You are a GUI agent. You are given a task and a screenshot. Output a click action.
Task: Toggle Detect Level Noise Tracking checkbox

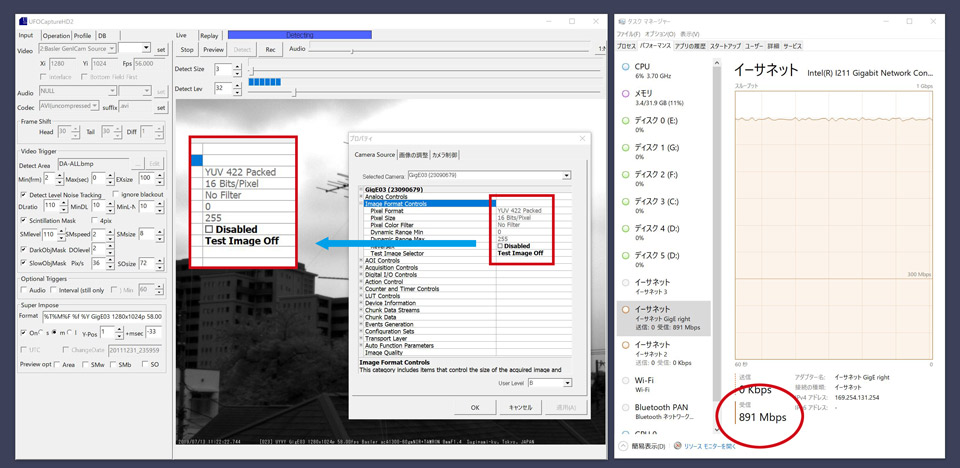coord(23,194)
